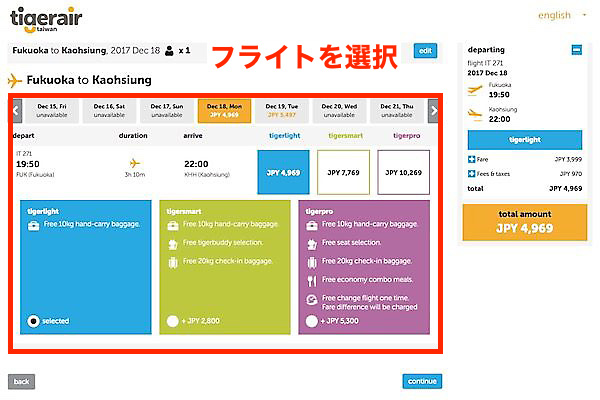Image resolution: width=600 pixels, height=400 pixels.
Task: Click tigerpro free seat selection icon
Action: tap(312, 244)
